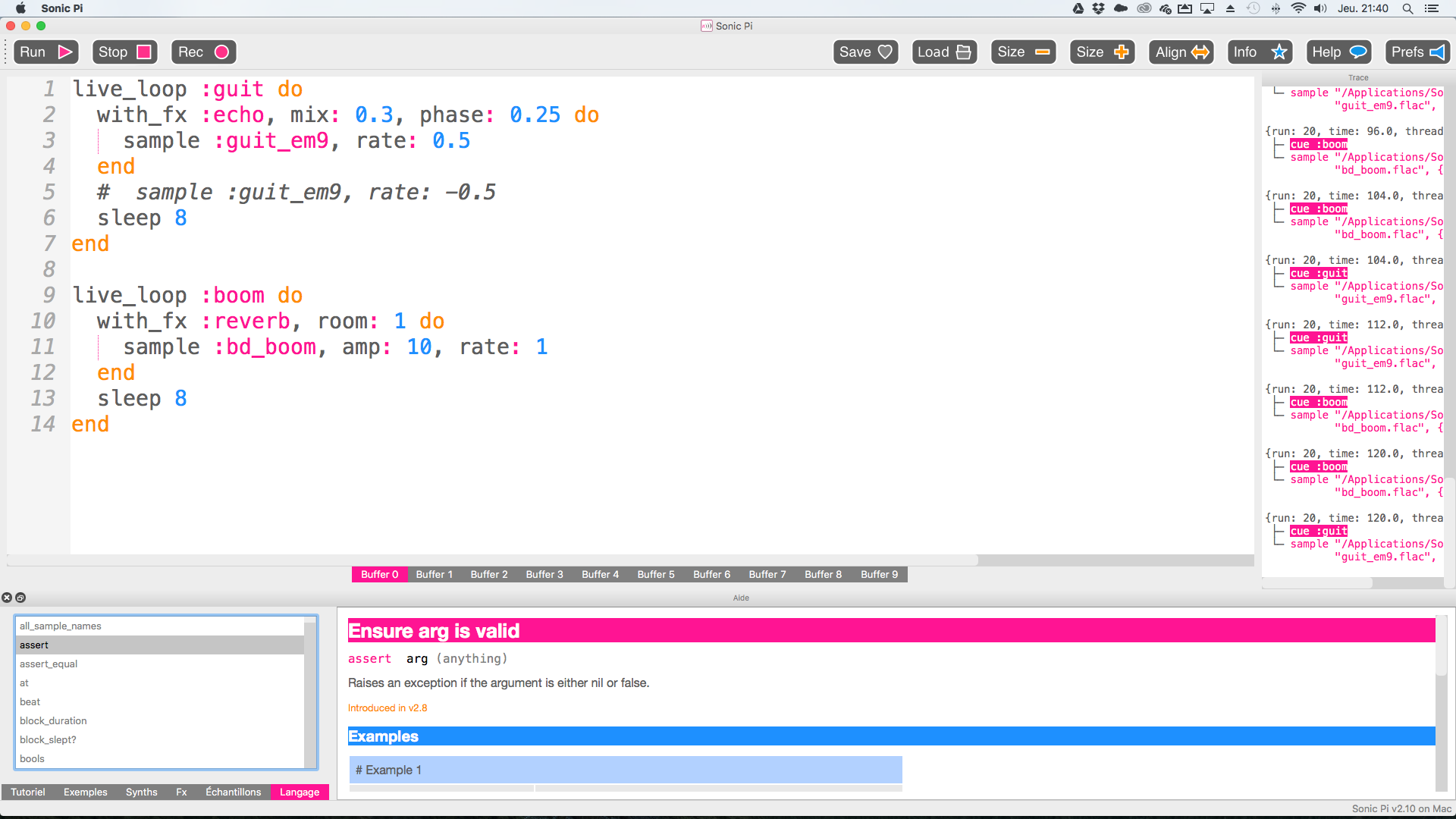Click the editor horizontal scrollbar
This screenshot has width=1456, height=819.
[630, 560]
